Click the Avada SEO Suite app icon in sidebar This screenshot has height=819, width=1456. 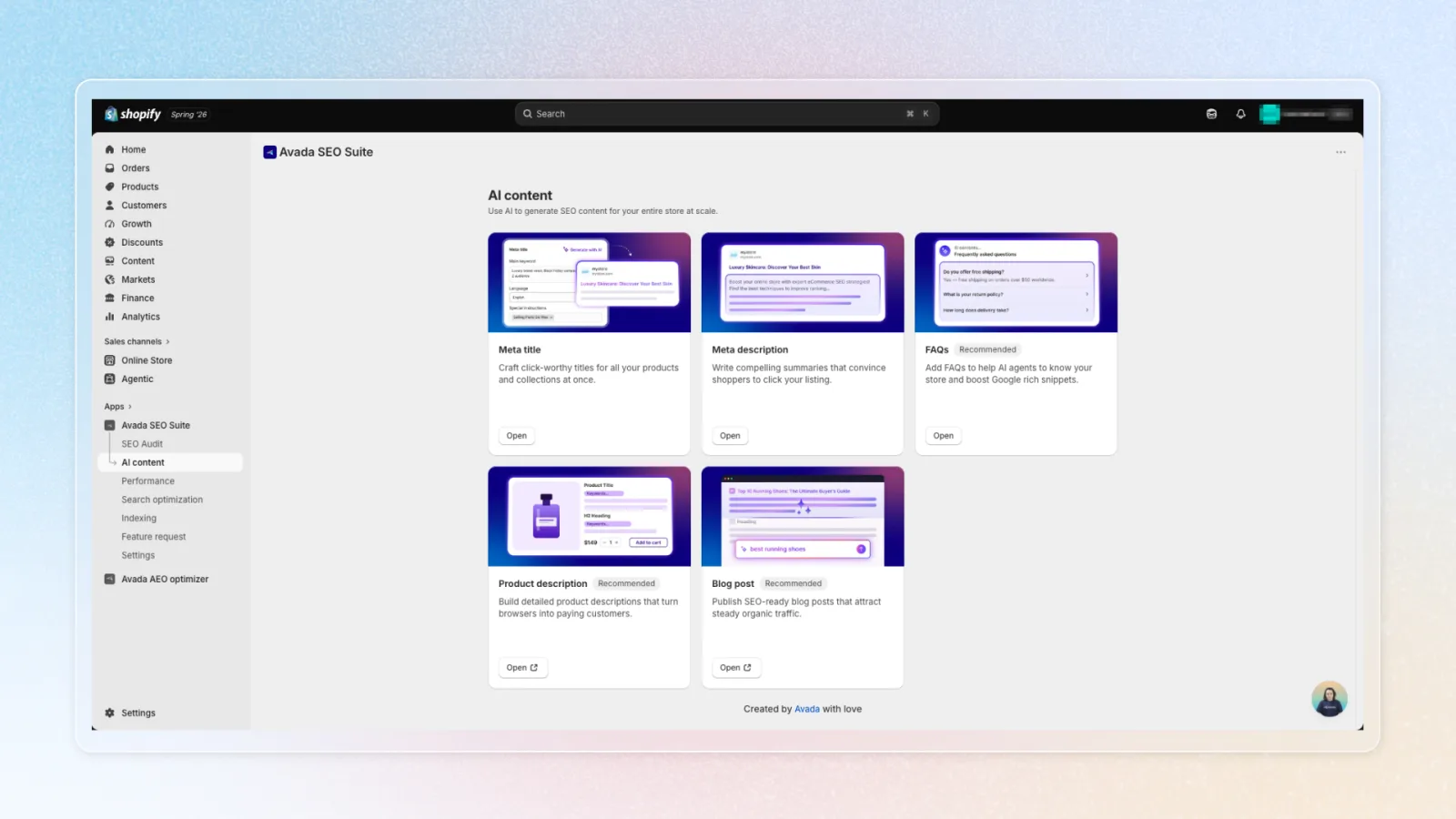tap(109, 425)
